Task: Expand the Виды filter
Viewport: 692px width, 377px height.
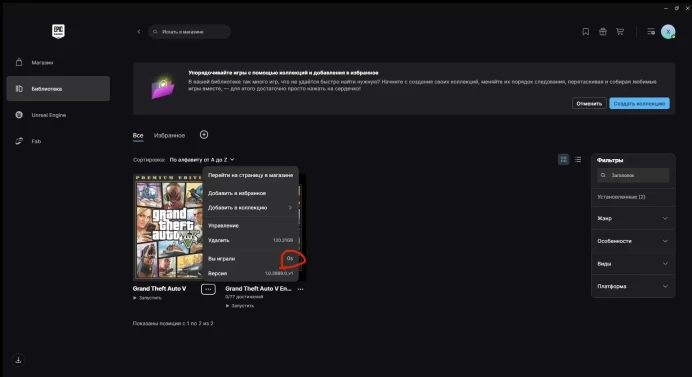Action: click(x=633, y=264)
